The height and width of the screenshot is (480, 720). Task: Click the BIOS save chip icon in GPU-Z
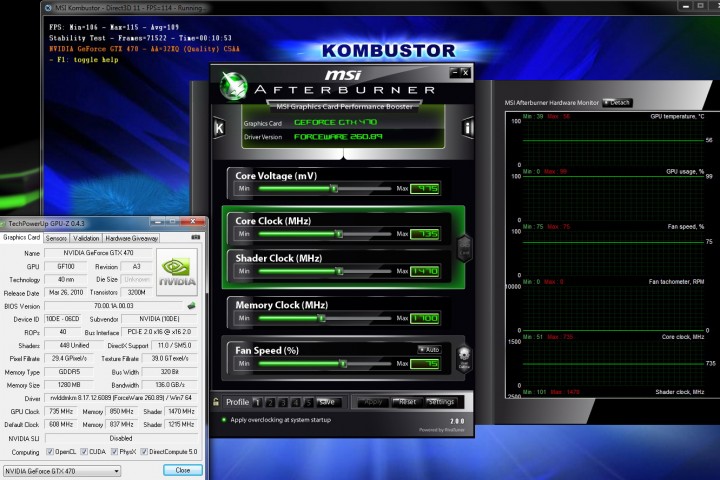[191, 305]
